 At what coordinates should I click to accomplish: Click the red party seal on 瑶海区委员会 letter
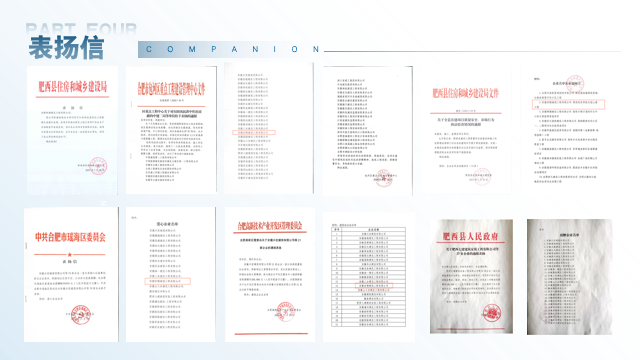coord(80,314)
